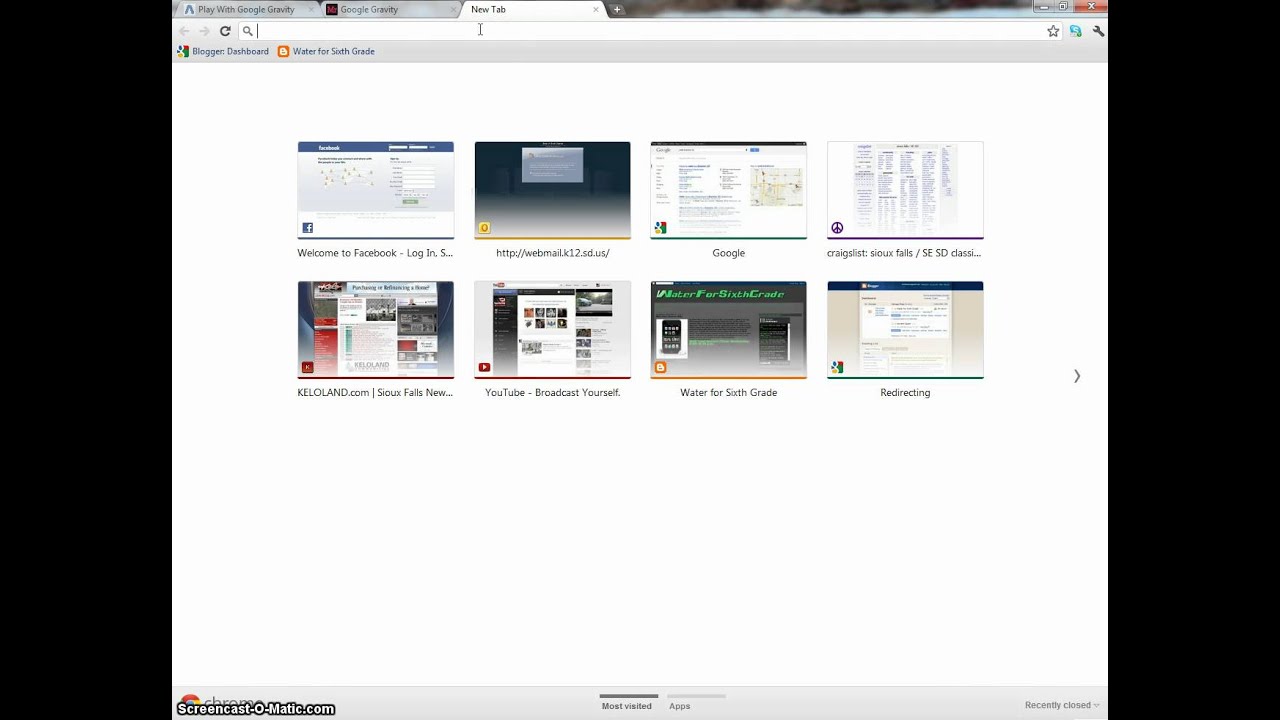This screenshot has height=720, width=1280.
Task: Bookmark this page with the star icon
Action: coord(1053,31)
